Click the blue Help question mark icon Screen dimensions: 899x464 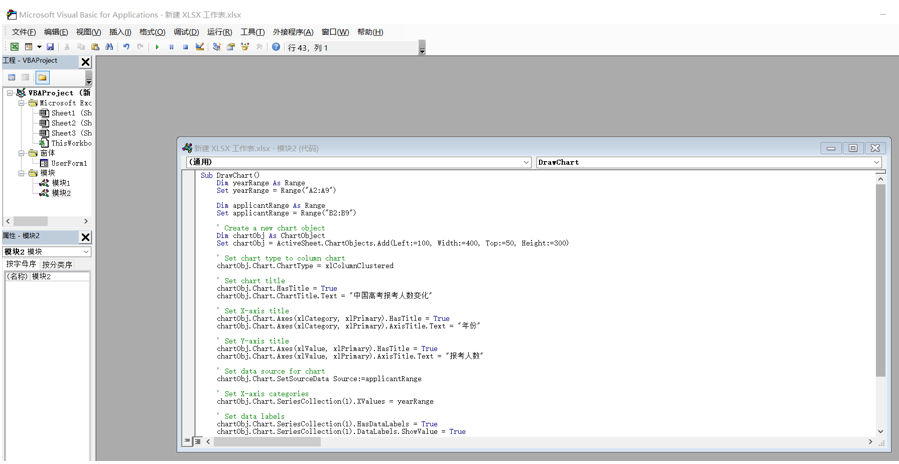click(276, 47)
